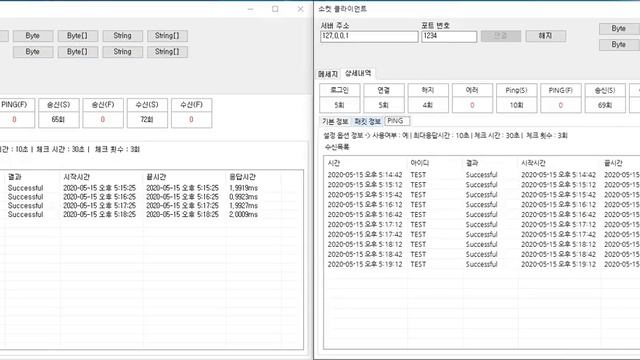The height and width of the screenshot is (360, 640).
Task: Switch to the 메세지 tab
Action: pos(328,74)
